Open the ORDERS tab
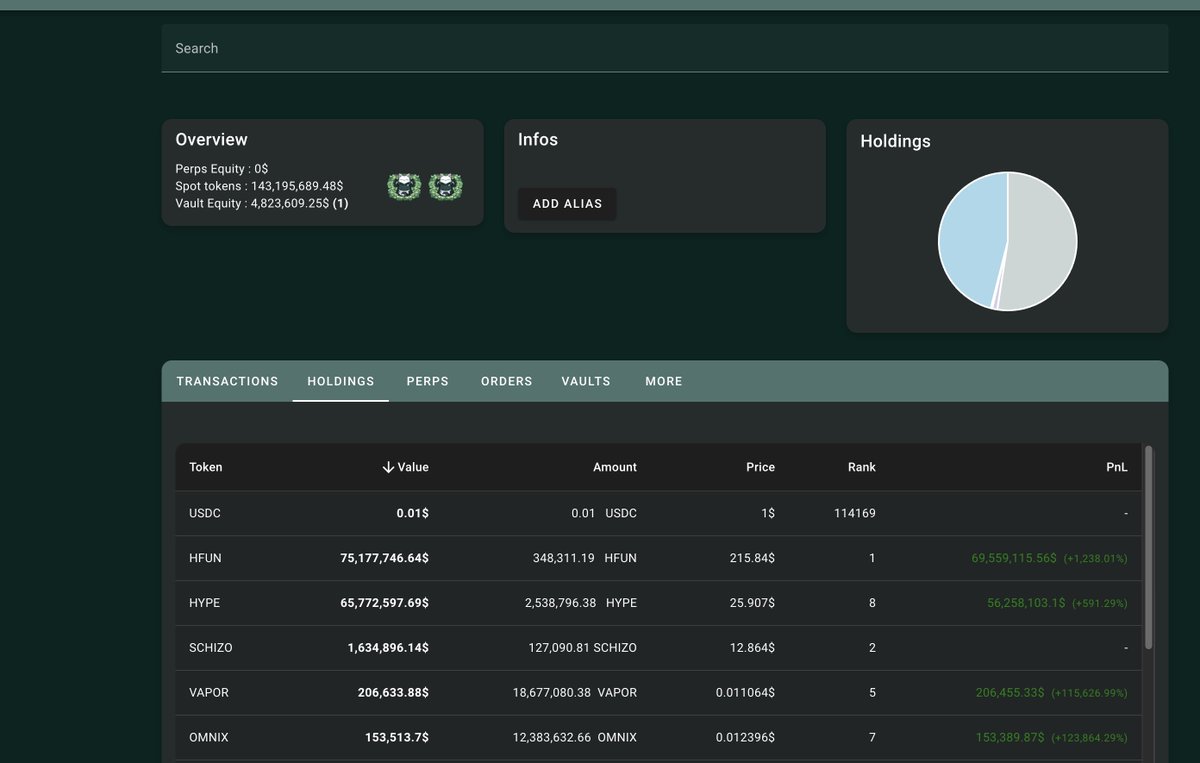This screenshot has height=763, width=1200. pos(506,381)
